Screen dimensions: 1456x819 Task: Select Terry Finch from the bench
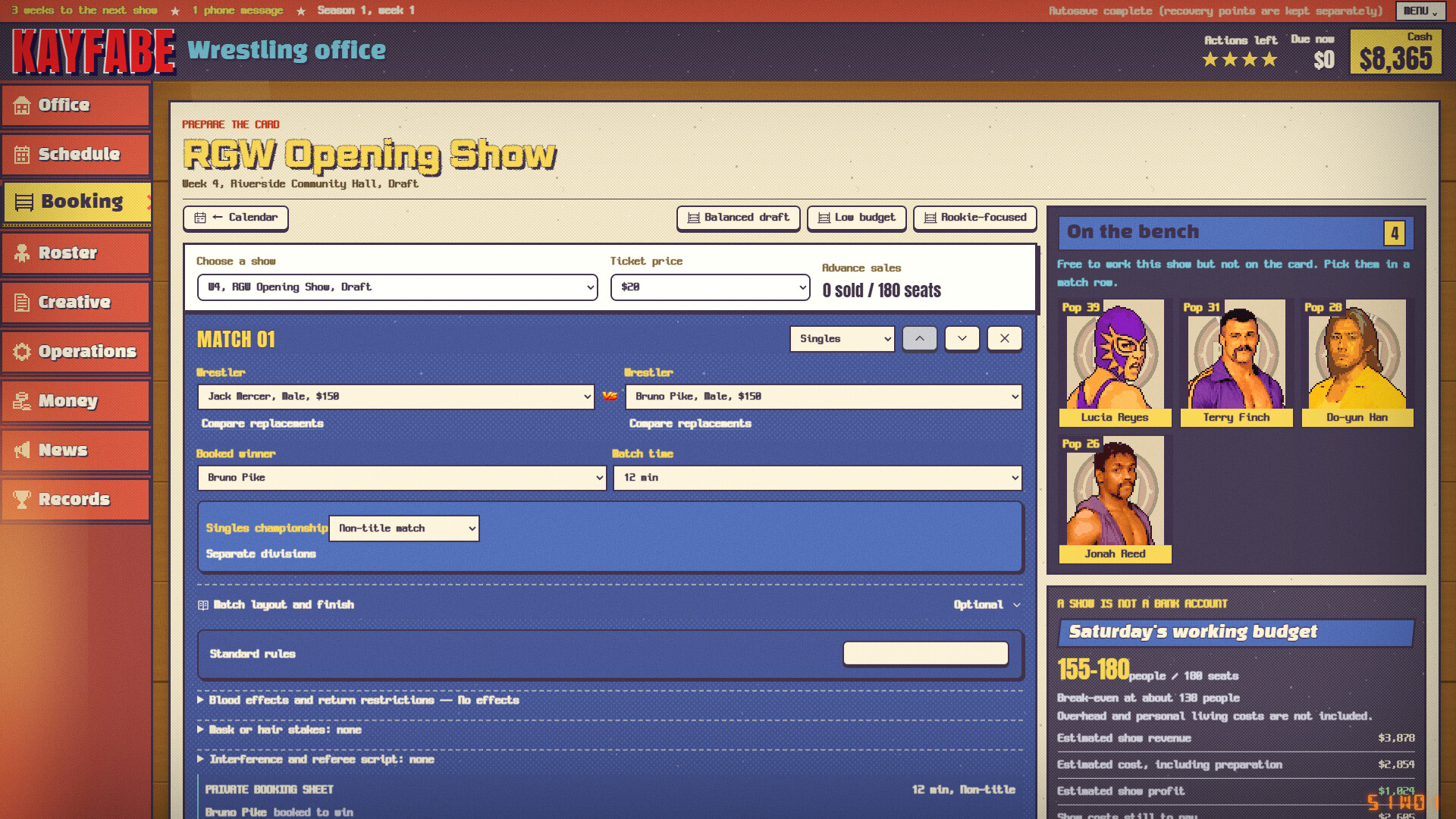tap(1236, 363)
